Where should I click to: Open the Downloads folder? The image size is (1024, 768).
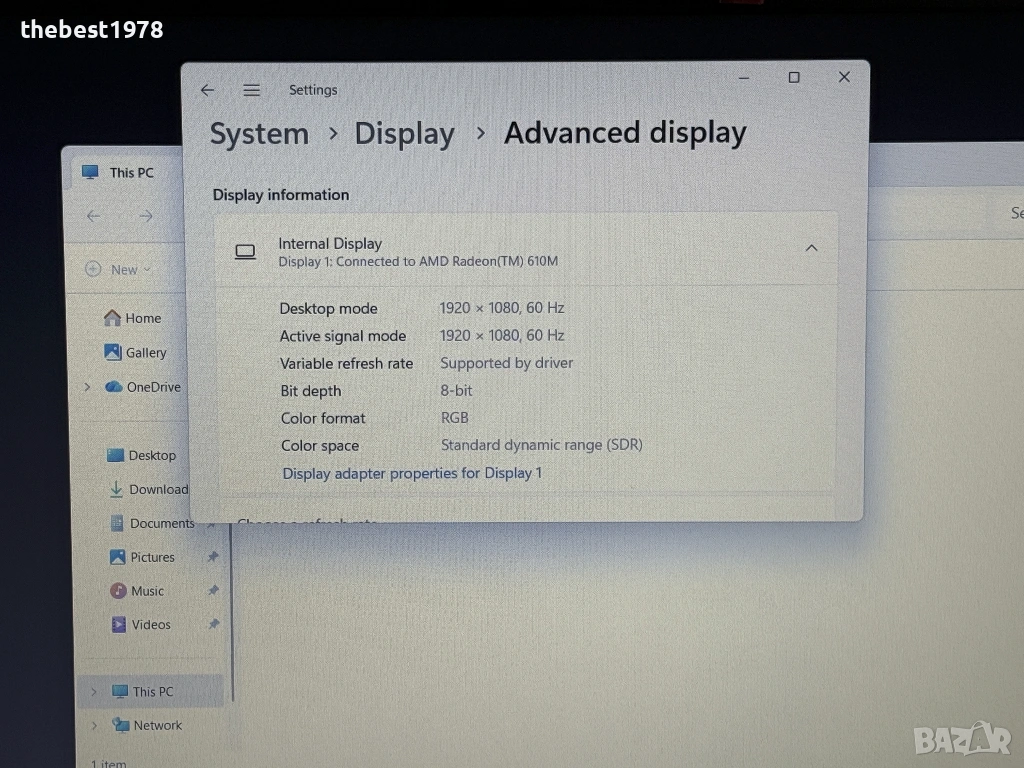pos(157,489)
